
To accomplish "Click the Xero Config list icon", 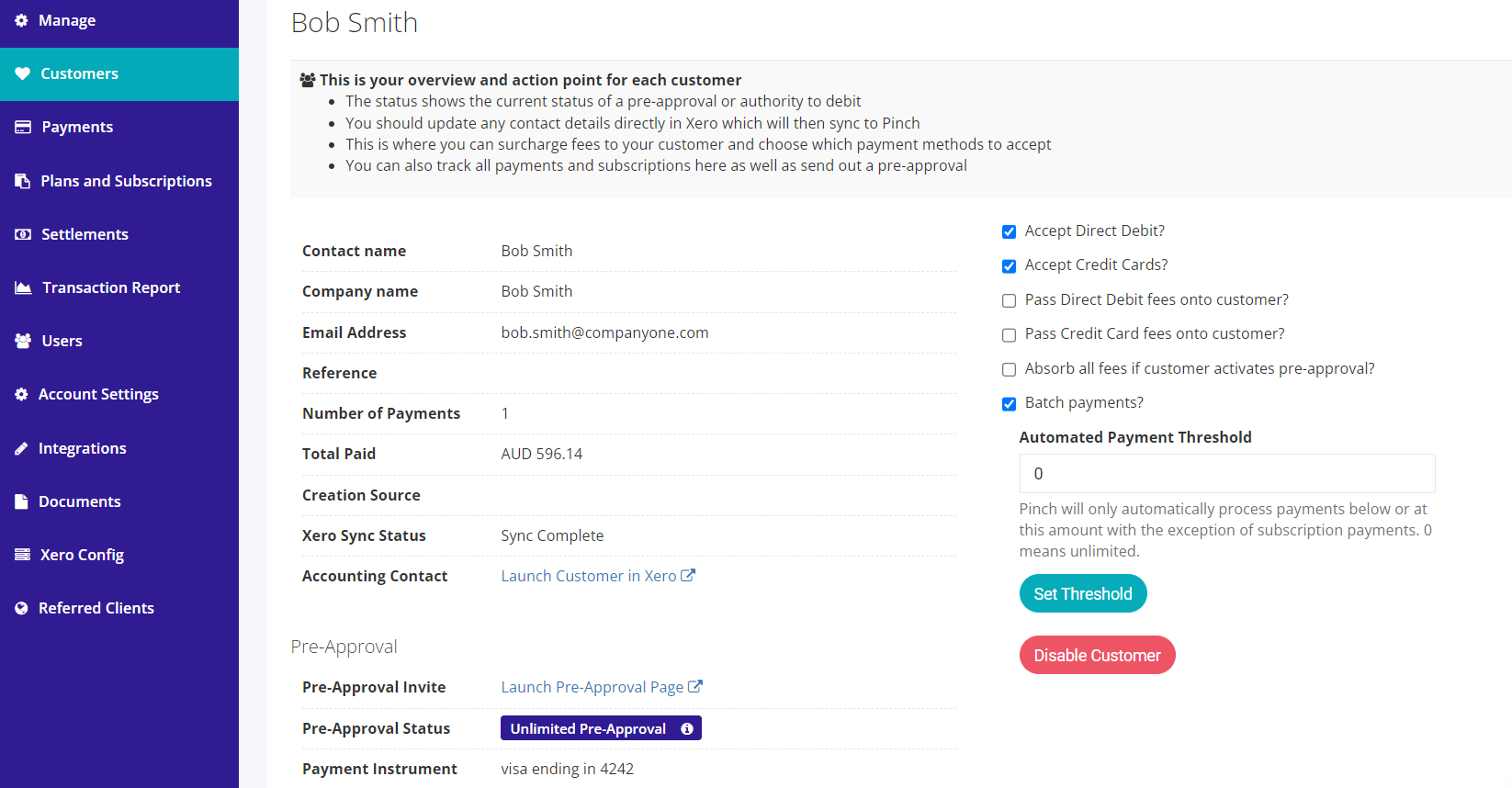I will pos(22,555).
